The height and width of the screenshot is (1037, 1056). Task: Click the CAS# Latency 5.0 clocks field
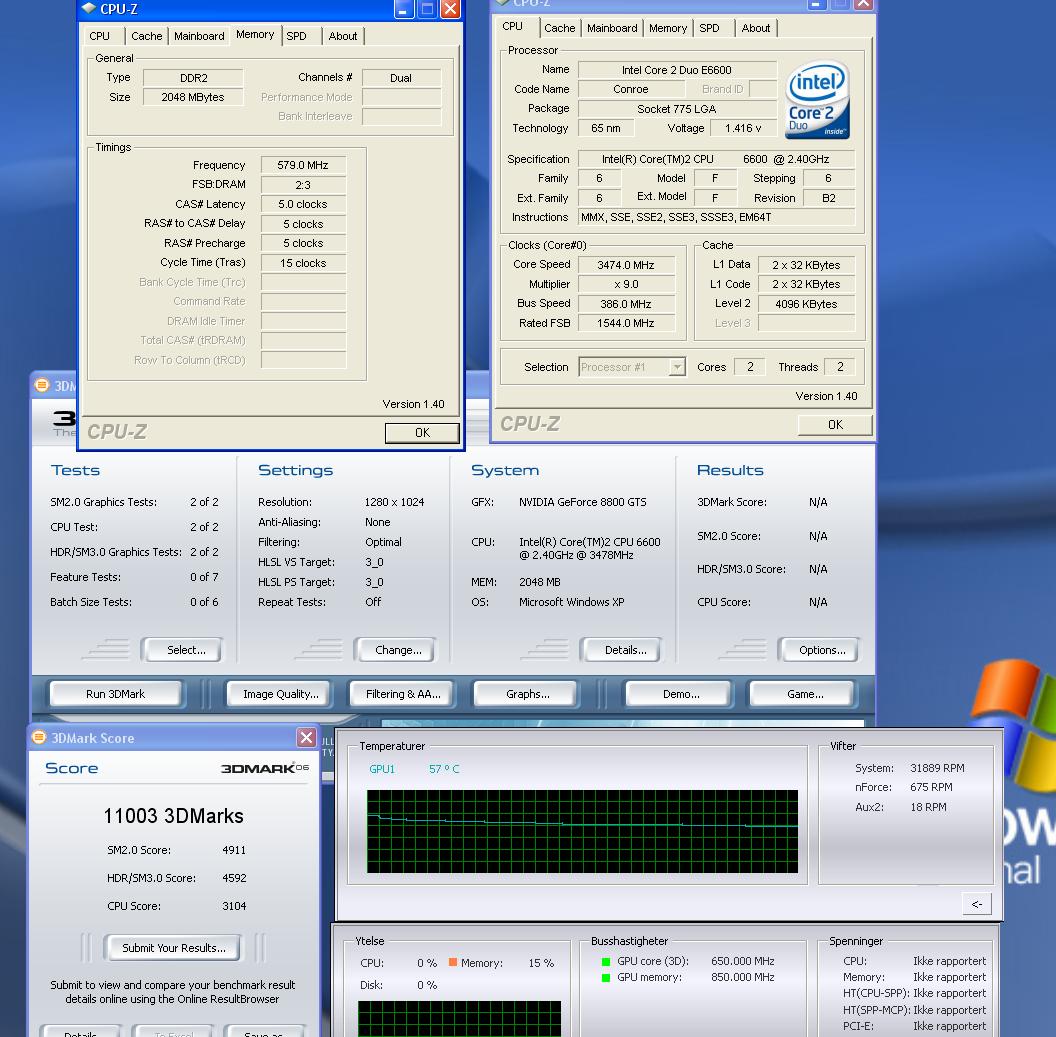[x=303, y=204]
